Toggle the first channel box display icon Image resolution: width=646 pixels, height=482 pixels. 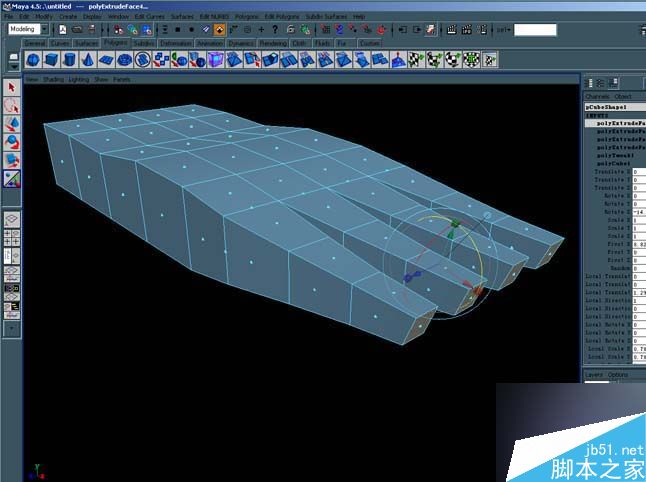pyautogui.click(x=588, y=83)
